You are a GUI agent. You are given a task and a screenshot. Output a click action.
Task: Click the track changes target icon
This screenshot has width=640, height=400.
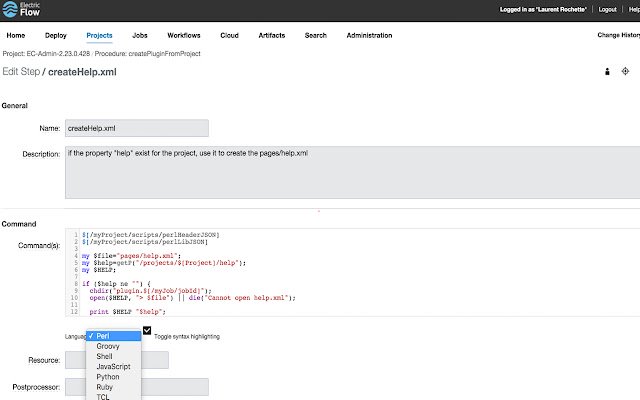point(625,71)
